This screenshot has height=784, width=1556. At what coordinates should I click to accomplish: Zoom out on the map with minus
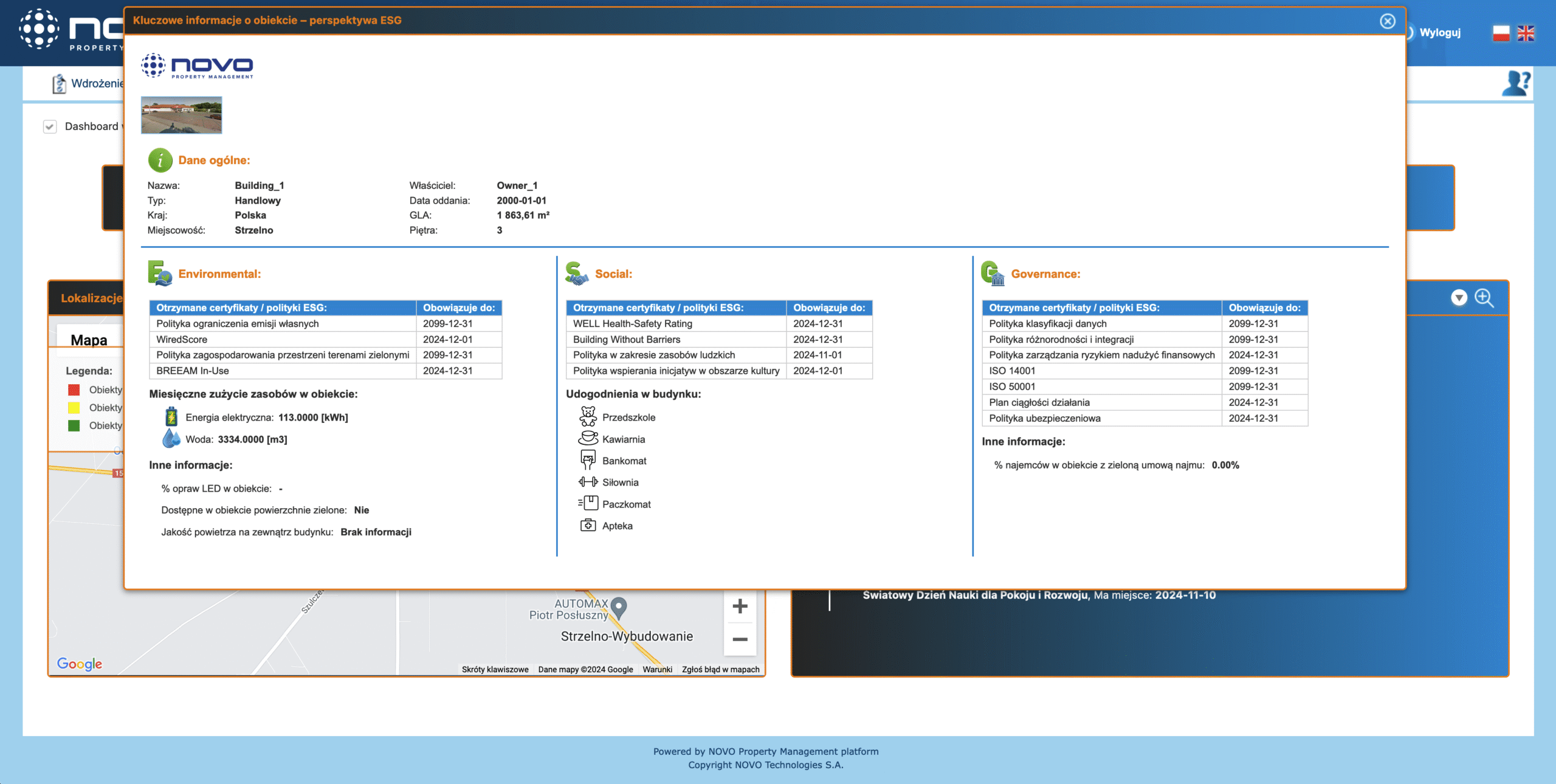[x=740, y=639]
